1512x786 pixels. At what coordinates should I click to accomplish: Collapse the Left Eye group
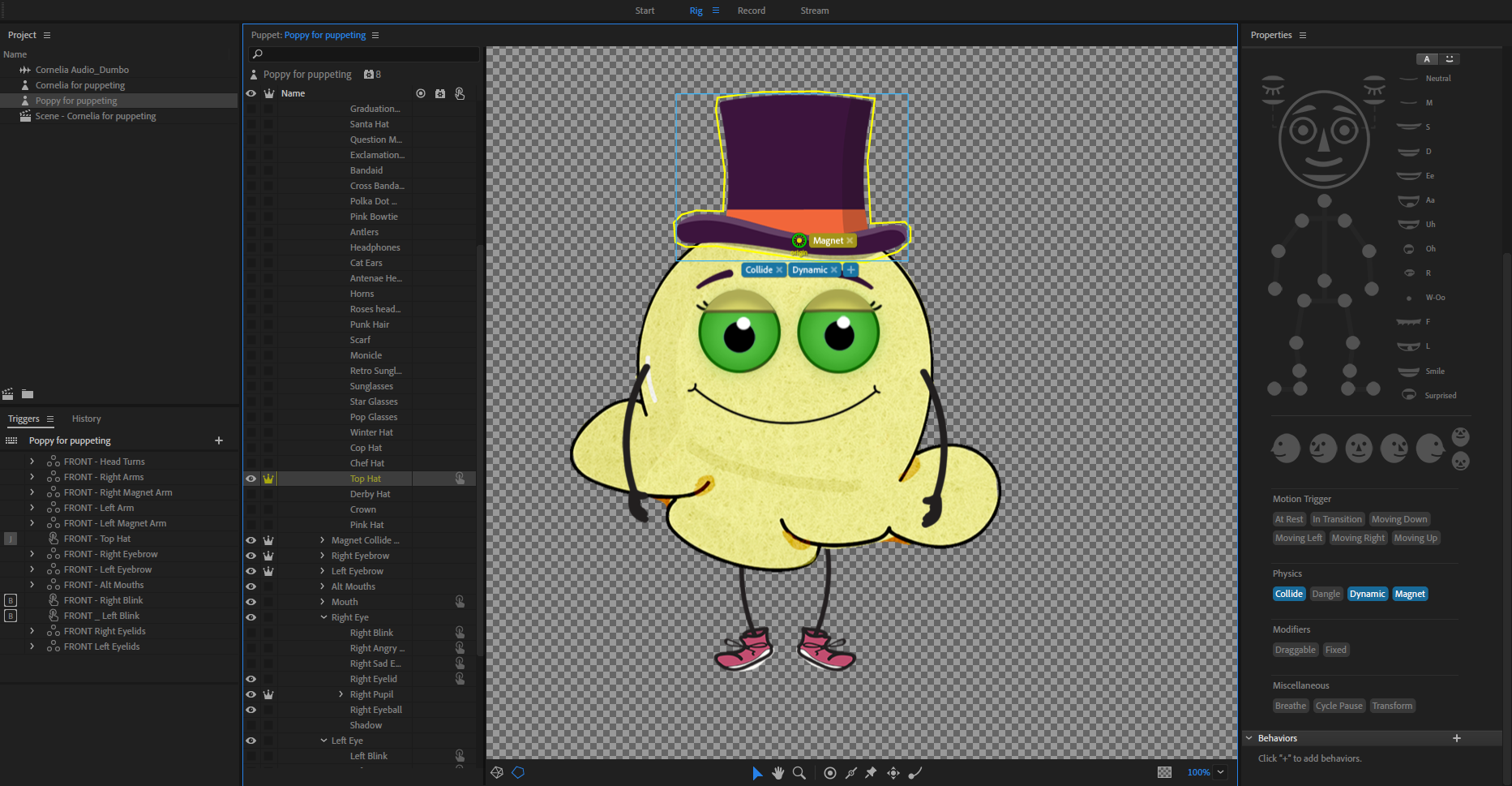pos(323,741)
